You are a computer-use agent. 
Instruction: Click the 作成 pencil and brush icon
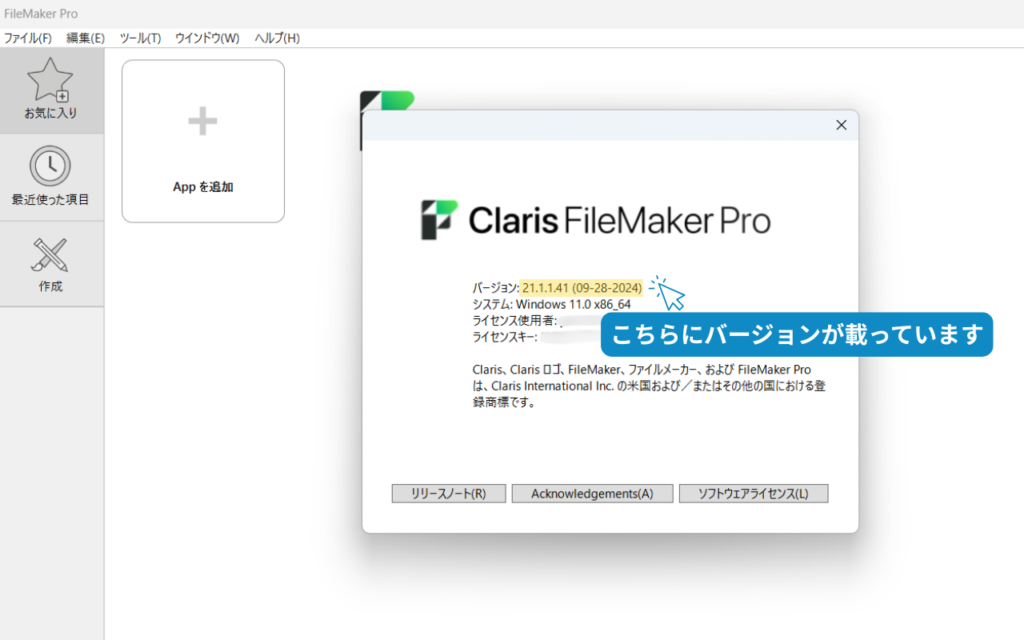click(x=50, y=255)
